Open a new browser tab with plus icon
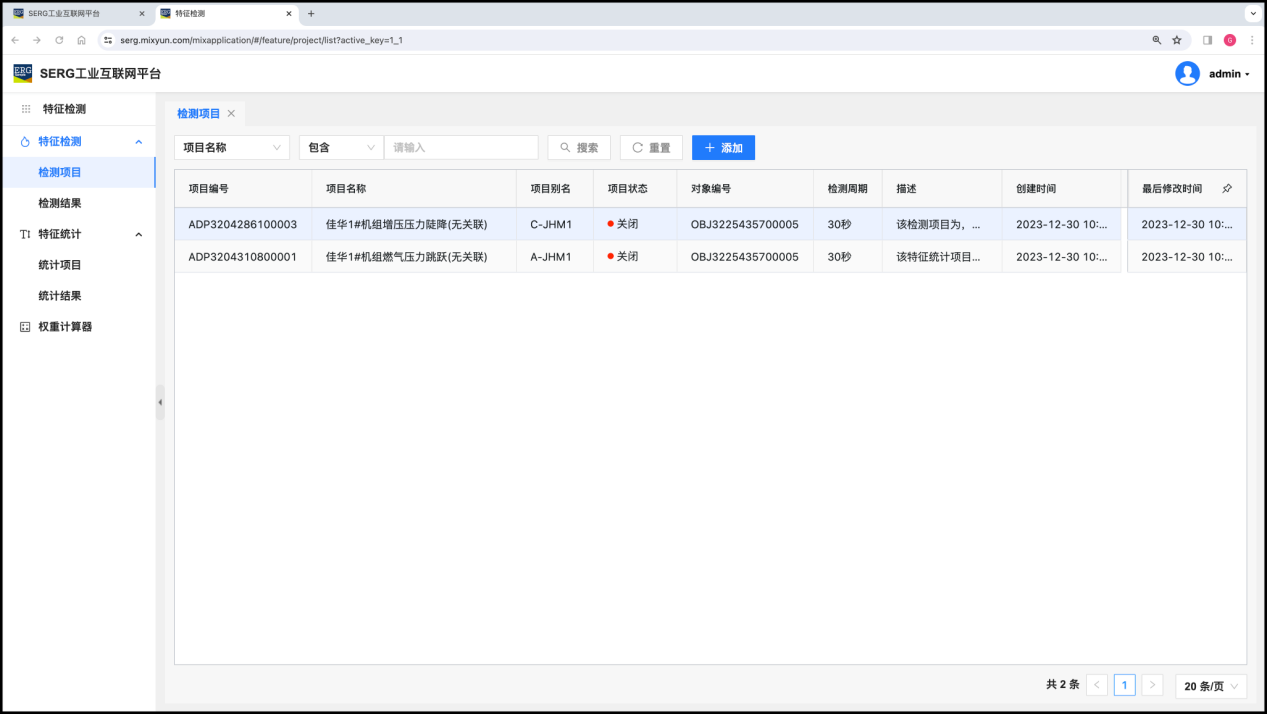Image resolution: width=1267 pixels, height=714 pixels. coord(311,14)
